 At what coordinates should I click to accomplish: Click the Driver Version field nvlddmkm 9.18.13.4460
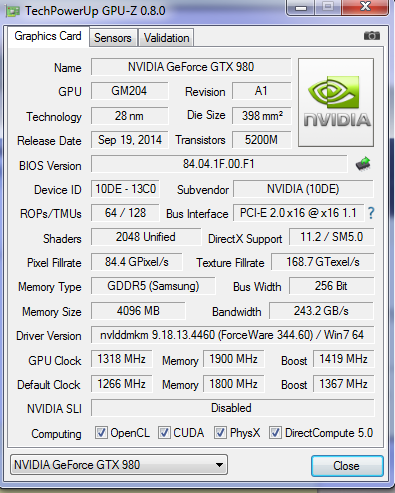click(232, 335)
